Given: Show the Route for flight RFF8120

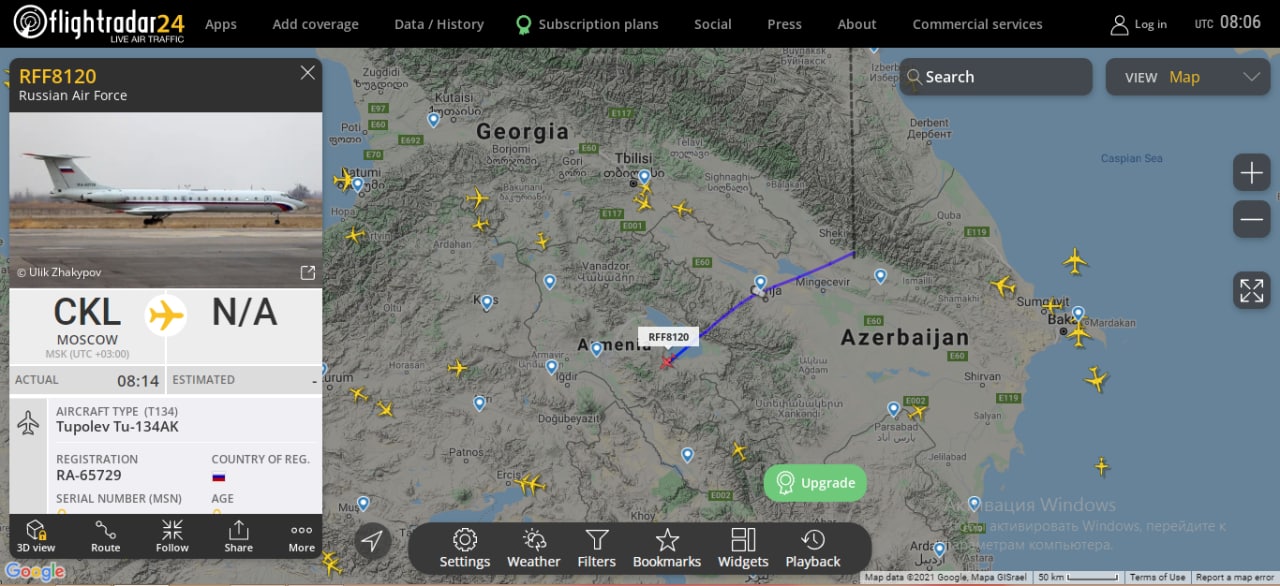Looking at the screenshot, I should click(105, 536).
